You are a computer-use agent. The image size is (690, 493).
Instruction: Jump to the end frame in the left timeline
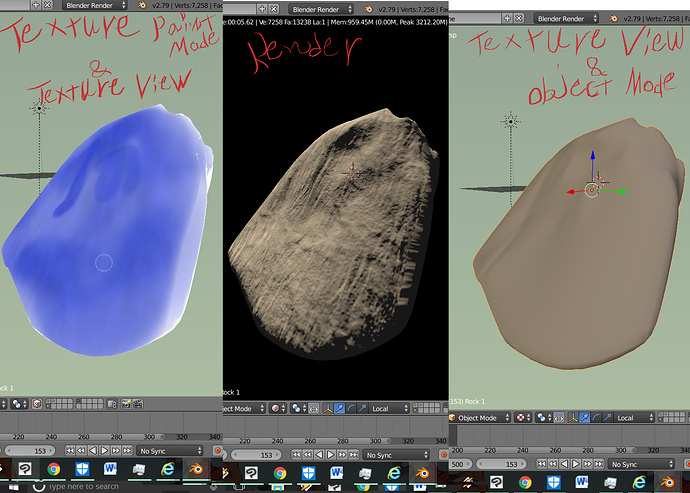coord(128,450)
